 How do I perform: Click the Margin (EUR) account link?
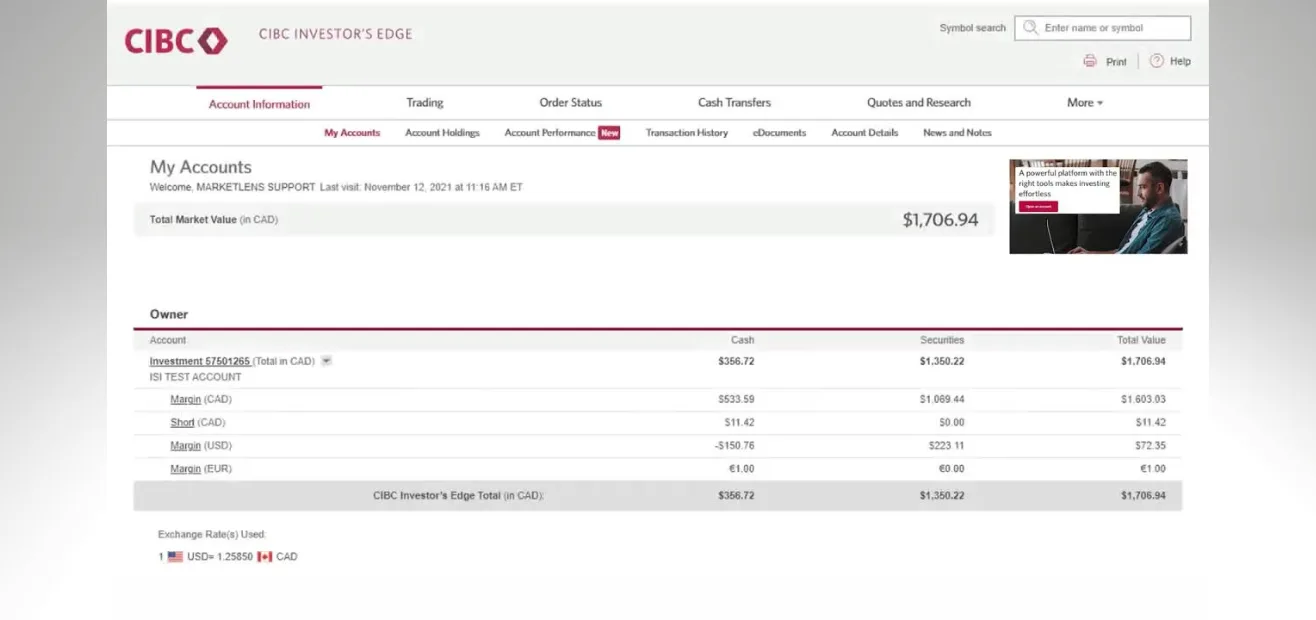pos(185,469)
